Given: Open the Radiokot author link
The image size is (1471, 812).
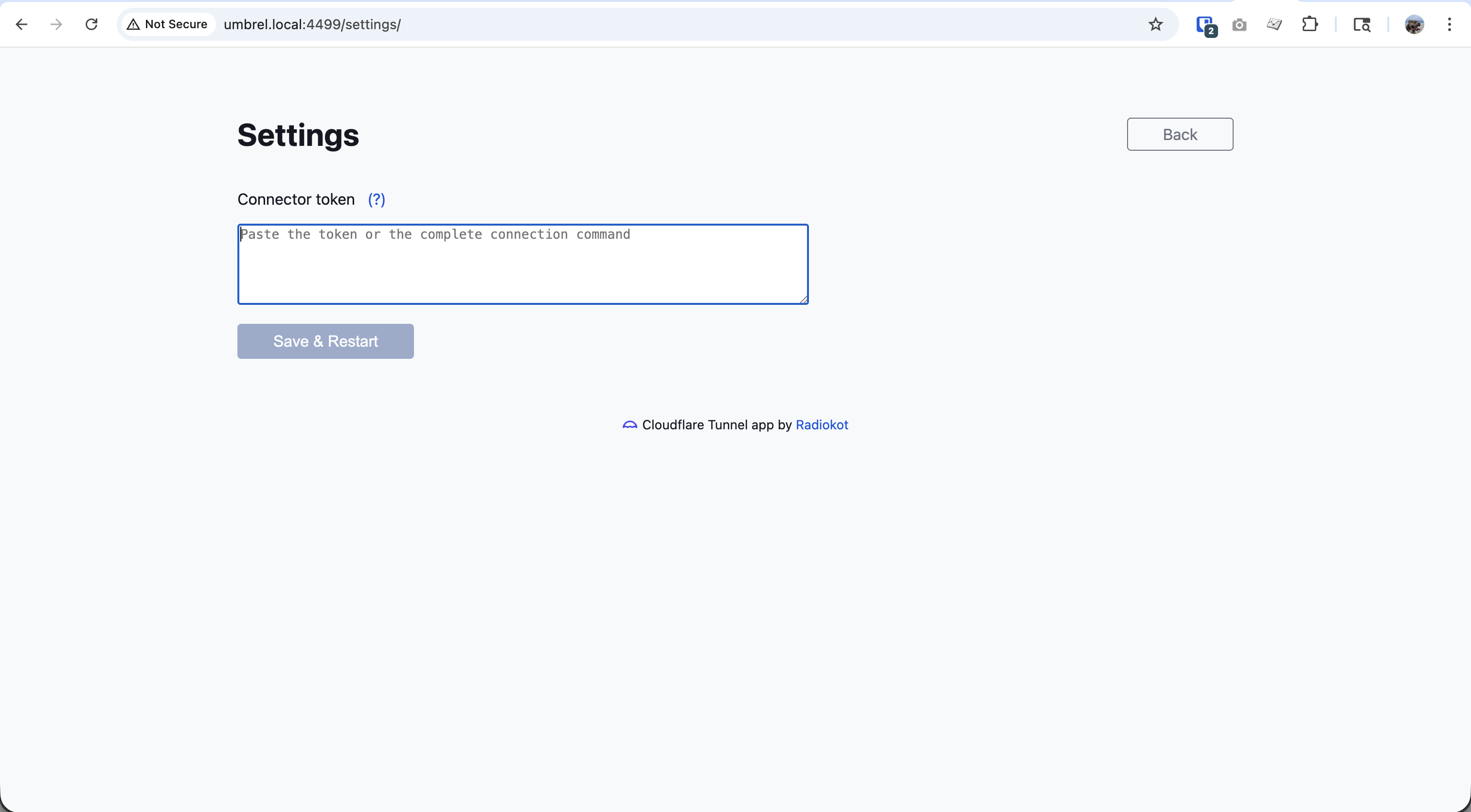Looking at the screenshot, I should coord(822,425).
